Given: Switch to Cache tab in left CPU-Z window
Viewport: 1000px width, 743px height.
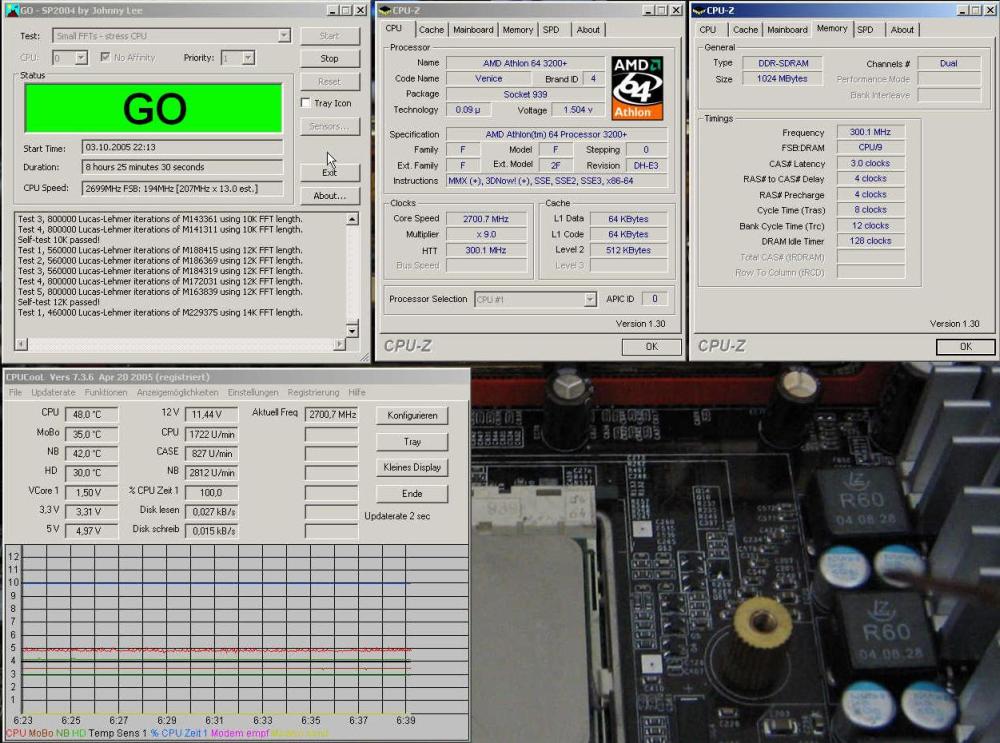Looking at the screenshot, I should pyautogui.click(x=431, y=30).
